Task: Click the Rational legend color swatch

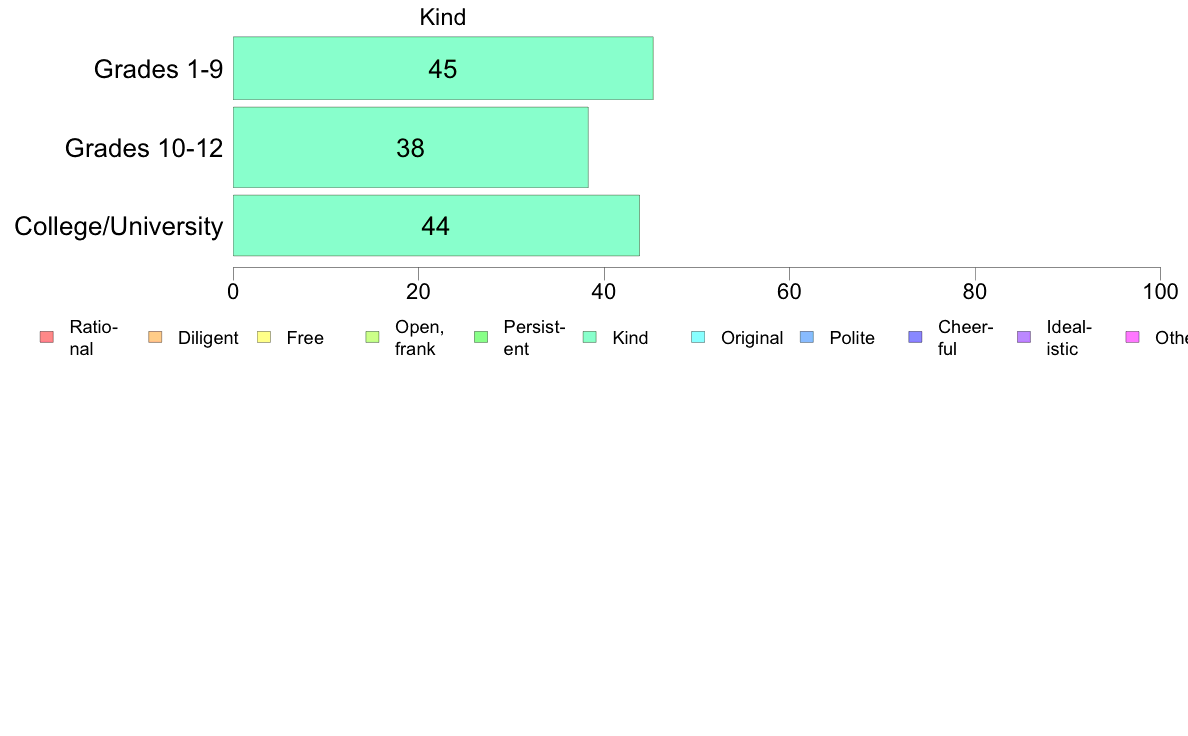Action: click(x=47, y=337)
